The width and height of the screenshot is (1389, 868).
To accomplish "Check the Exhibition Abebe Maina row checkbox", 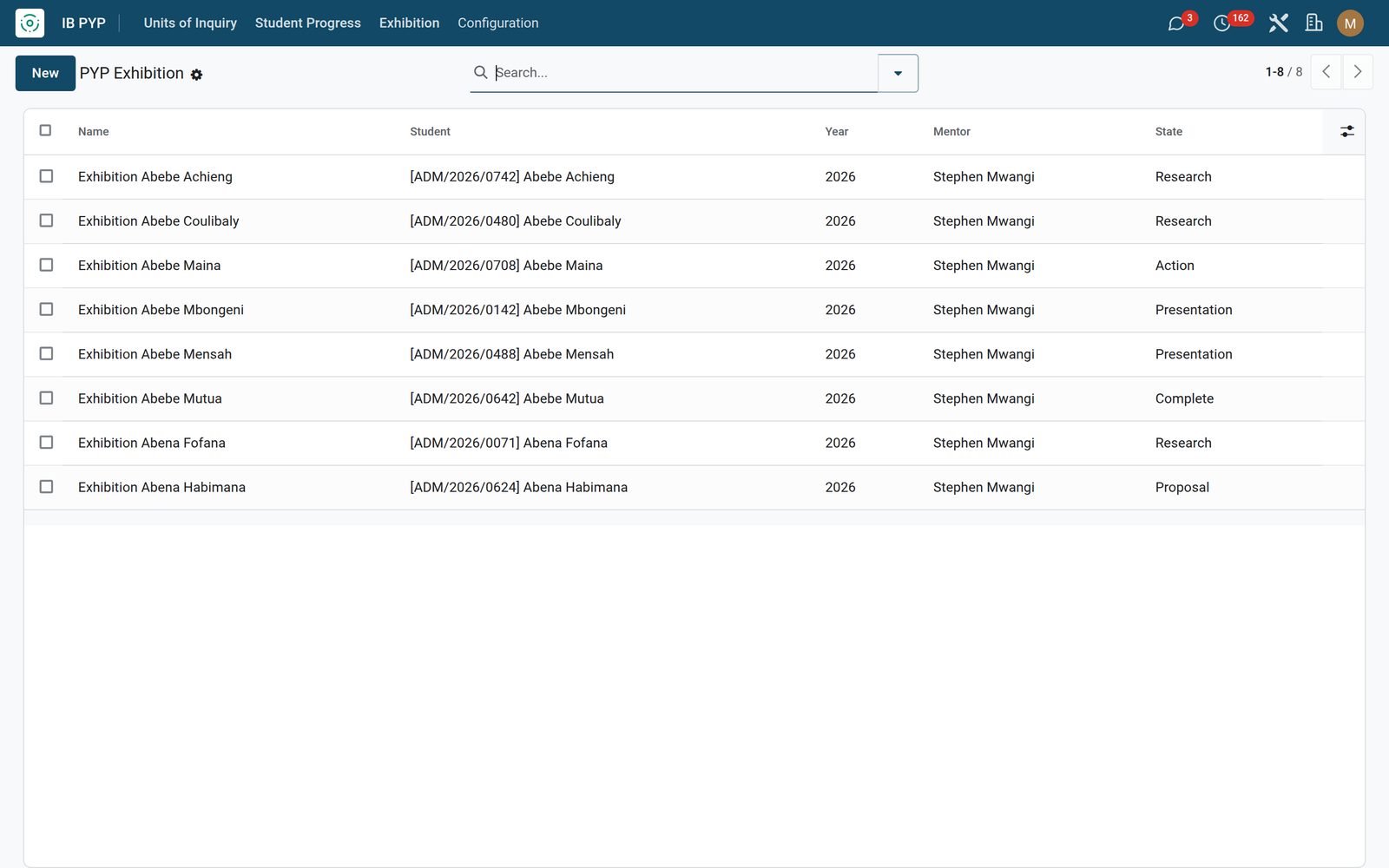I will click(x=46, y=265).
